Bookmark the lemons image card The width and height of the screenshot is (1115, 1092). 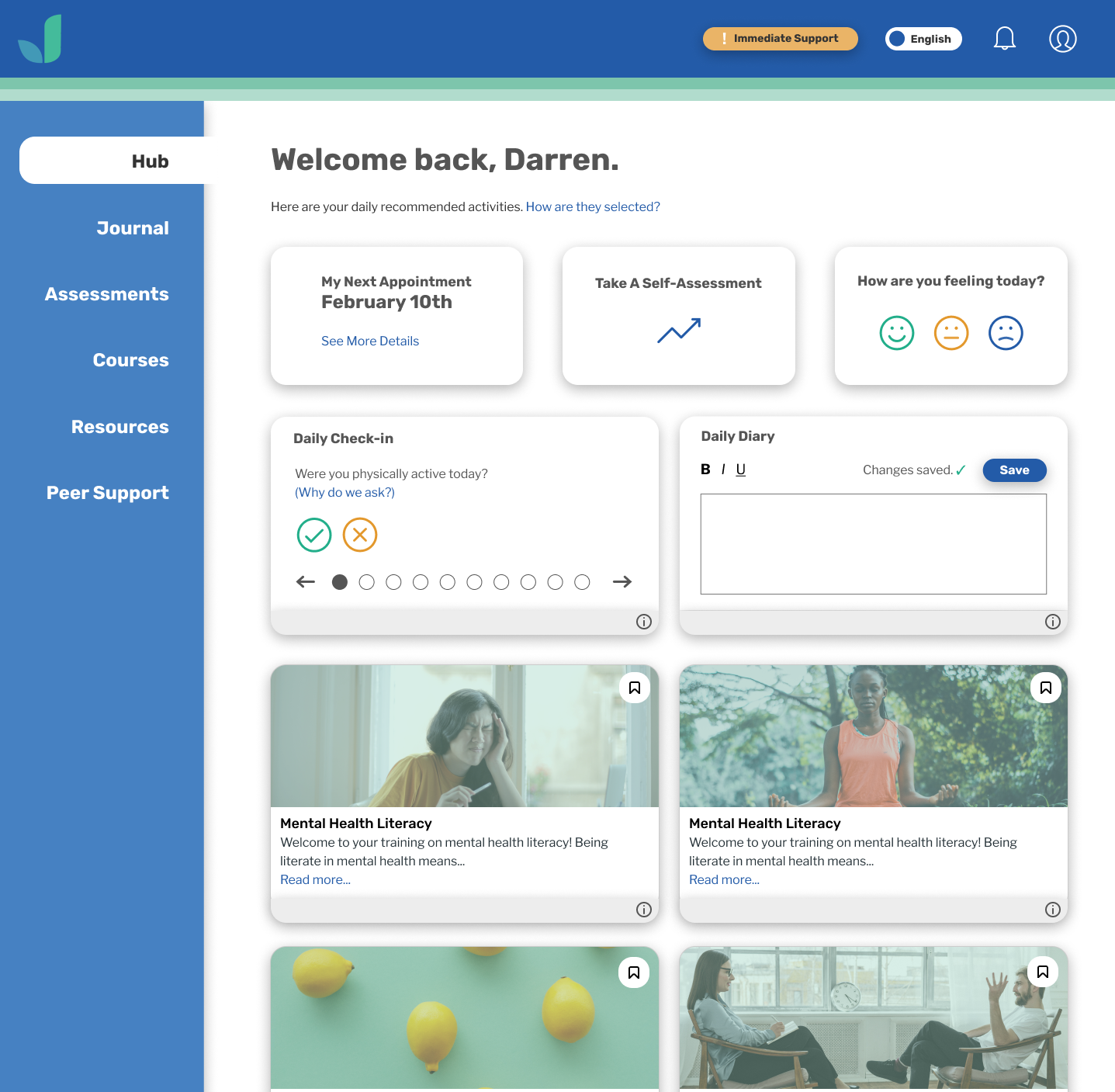pos(633,972)
